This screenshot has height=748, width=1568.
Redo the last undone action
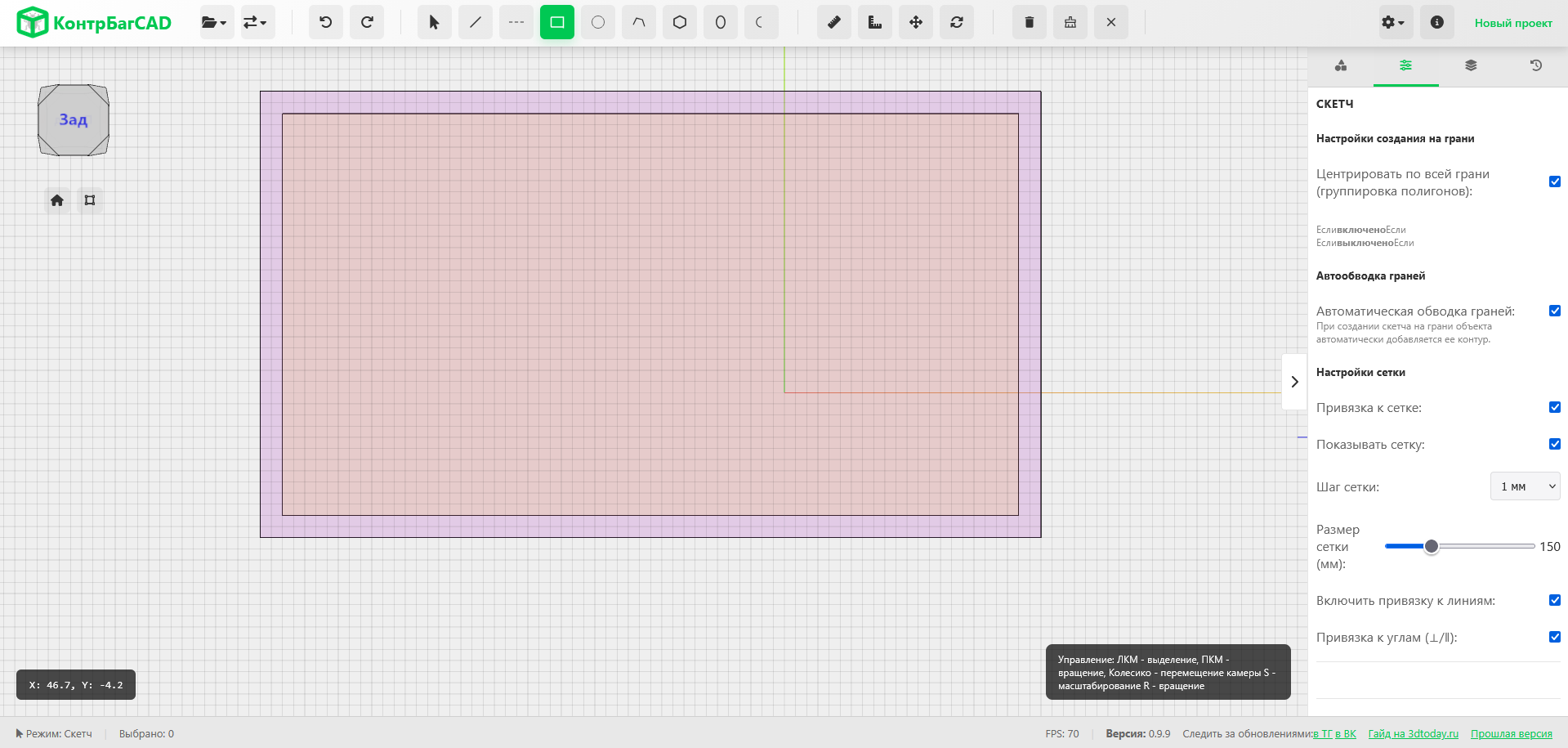coord(367,22)
